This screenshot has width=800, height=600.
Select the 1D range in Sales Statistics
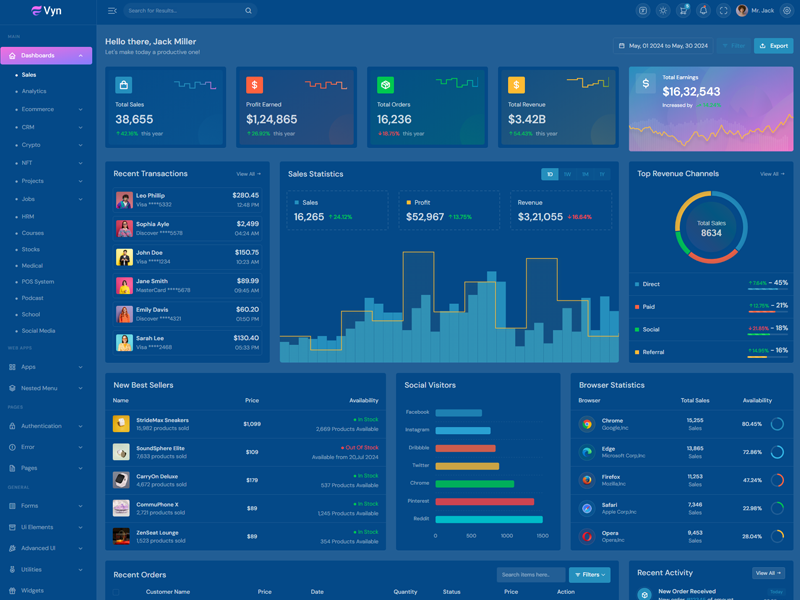point(549,174)
